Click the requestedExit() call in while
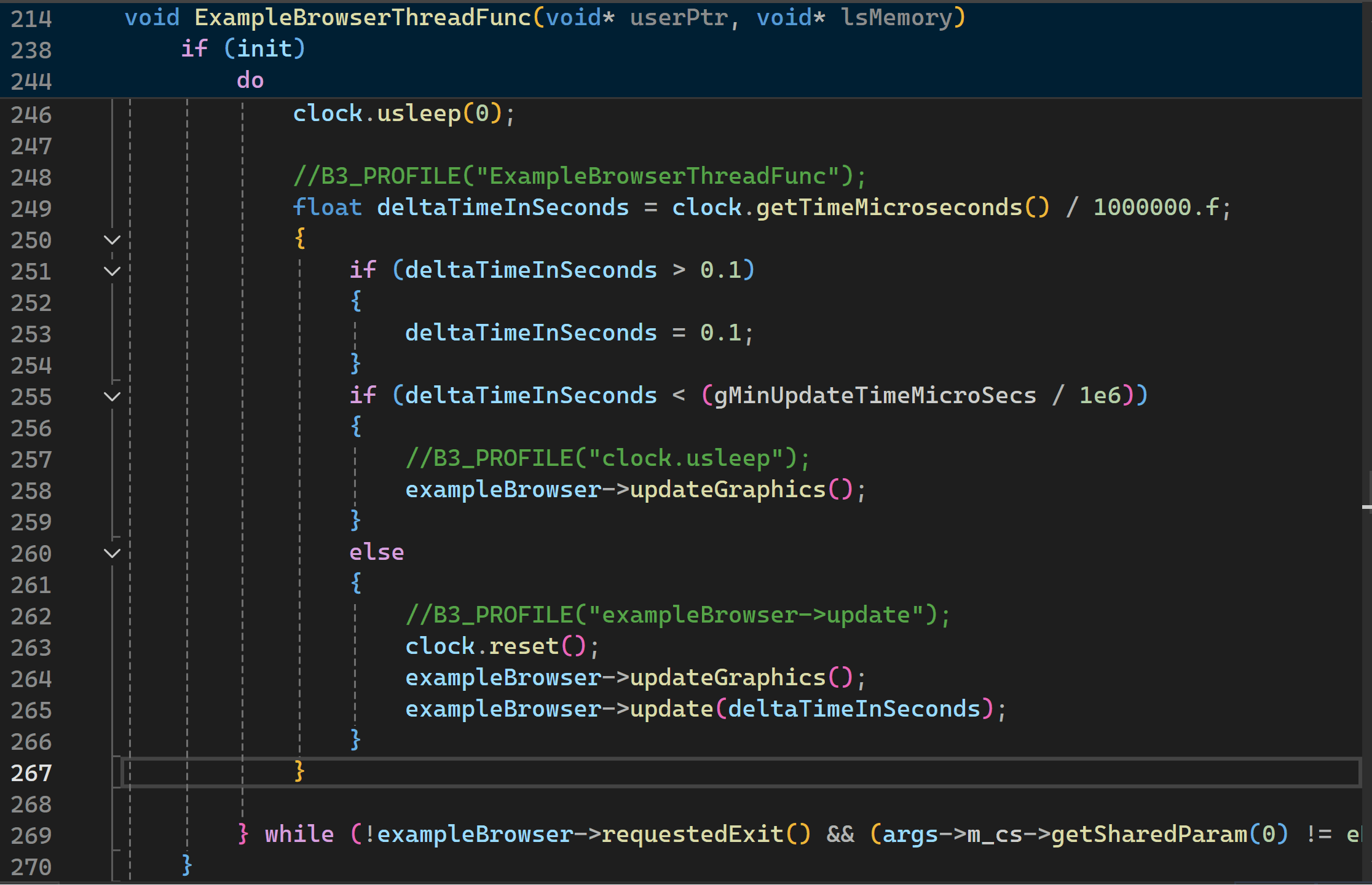The width and height of the screenshot is (1372, 885). click(x=706, y=835)
